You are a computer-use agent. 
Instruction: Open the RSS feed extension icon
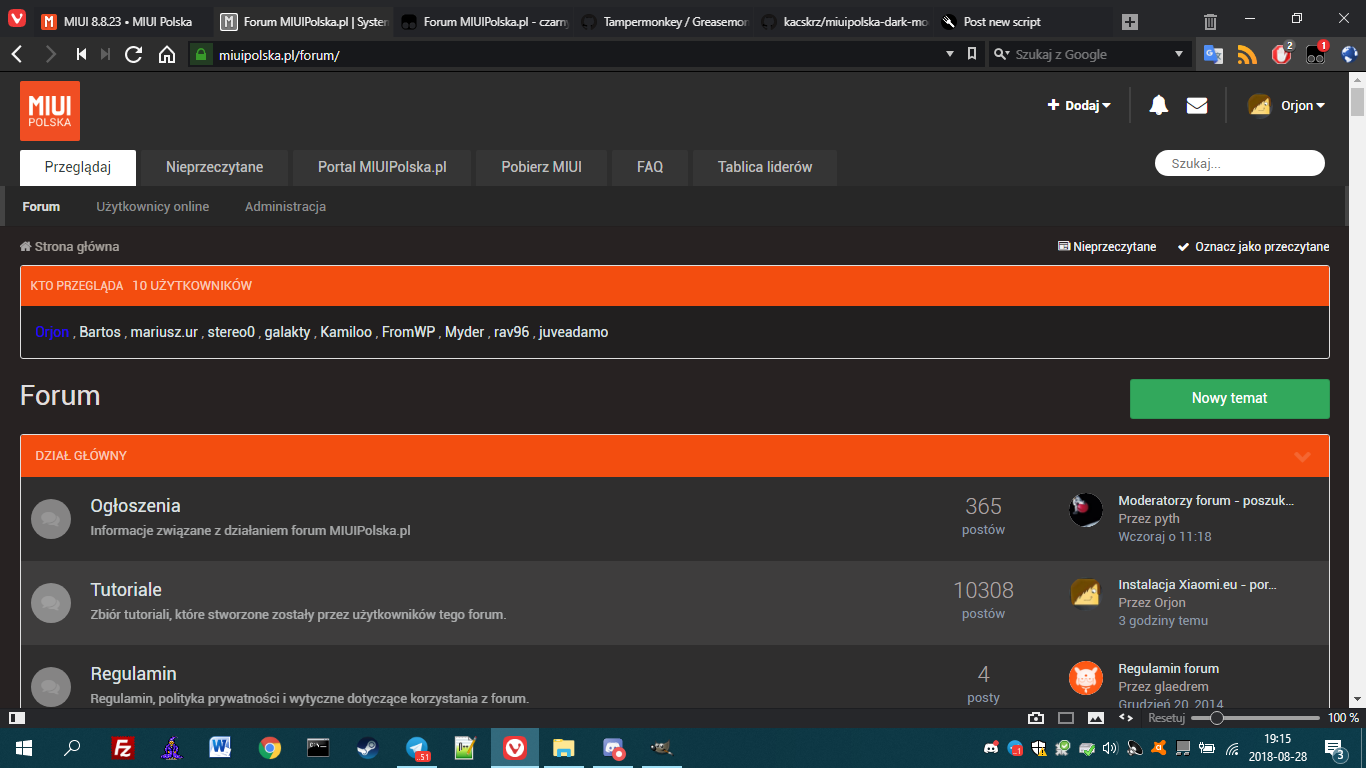1247,55
